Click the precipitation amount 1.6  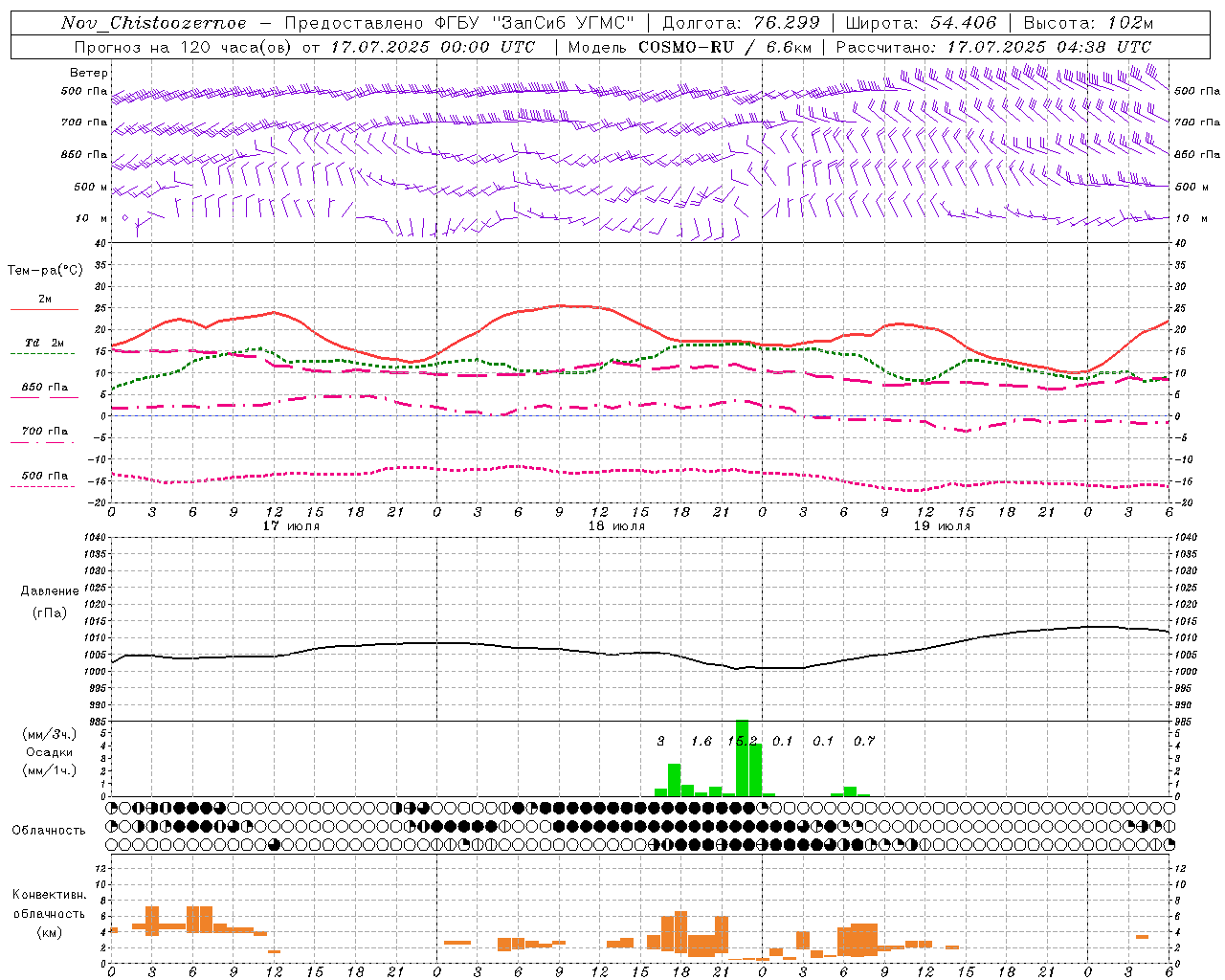[x=702, y=741]
